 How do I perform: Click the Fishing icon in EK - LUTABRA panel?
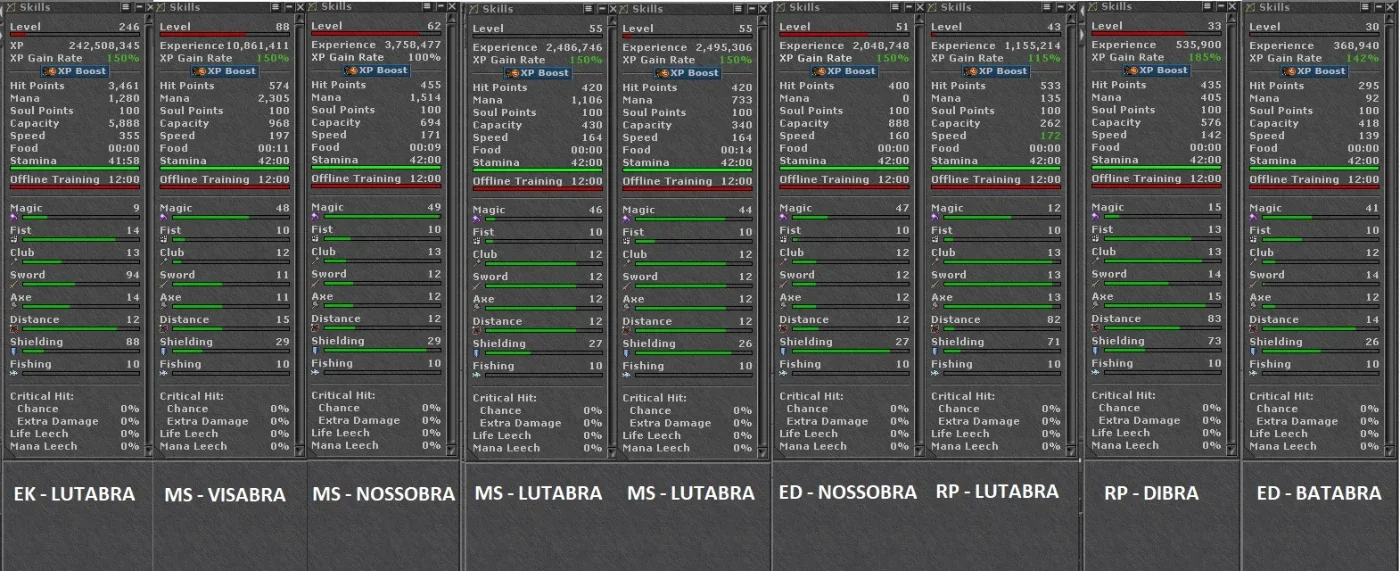[14, 373]
